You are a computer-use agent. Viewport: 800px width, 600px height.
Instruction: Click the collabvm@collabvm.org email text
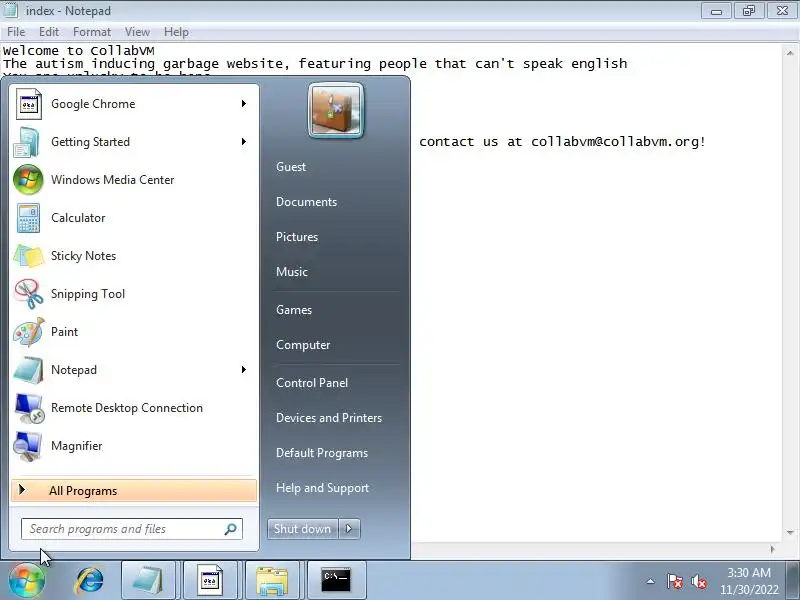click(615, 142)
